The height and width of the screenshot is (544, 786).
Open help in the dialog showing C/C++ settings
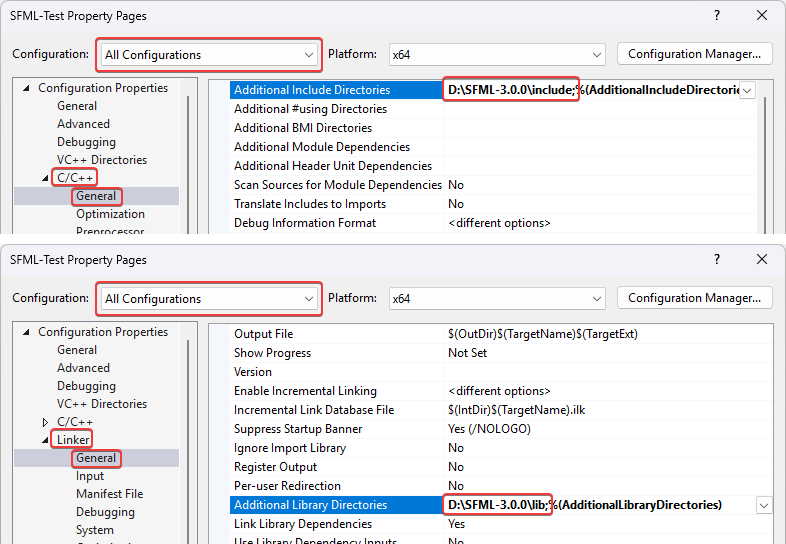coord(716,15)
